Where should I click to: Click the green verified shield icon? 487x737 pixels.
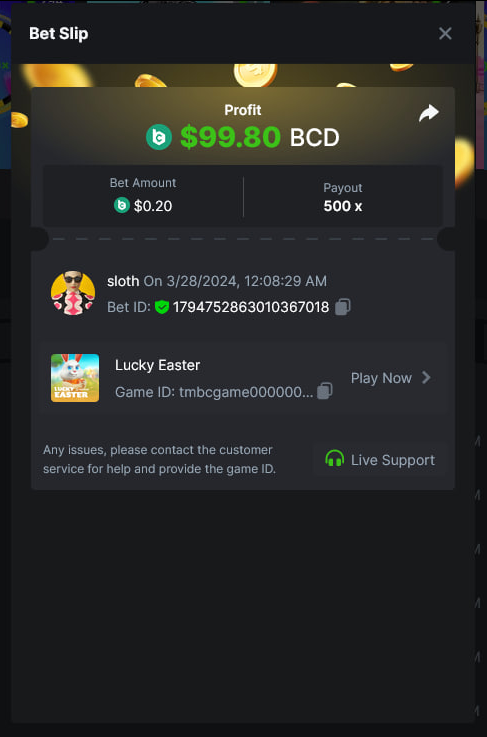[162, 307]
